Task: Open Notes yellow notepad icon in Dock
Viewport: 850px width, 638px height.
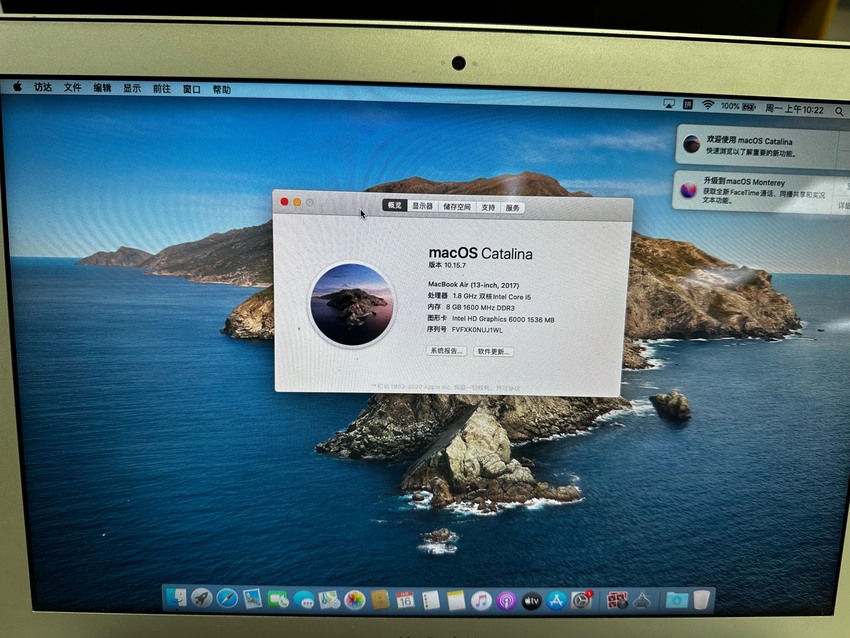Action: point(456,601)
